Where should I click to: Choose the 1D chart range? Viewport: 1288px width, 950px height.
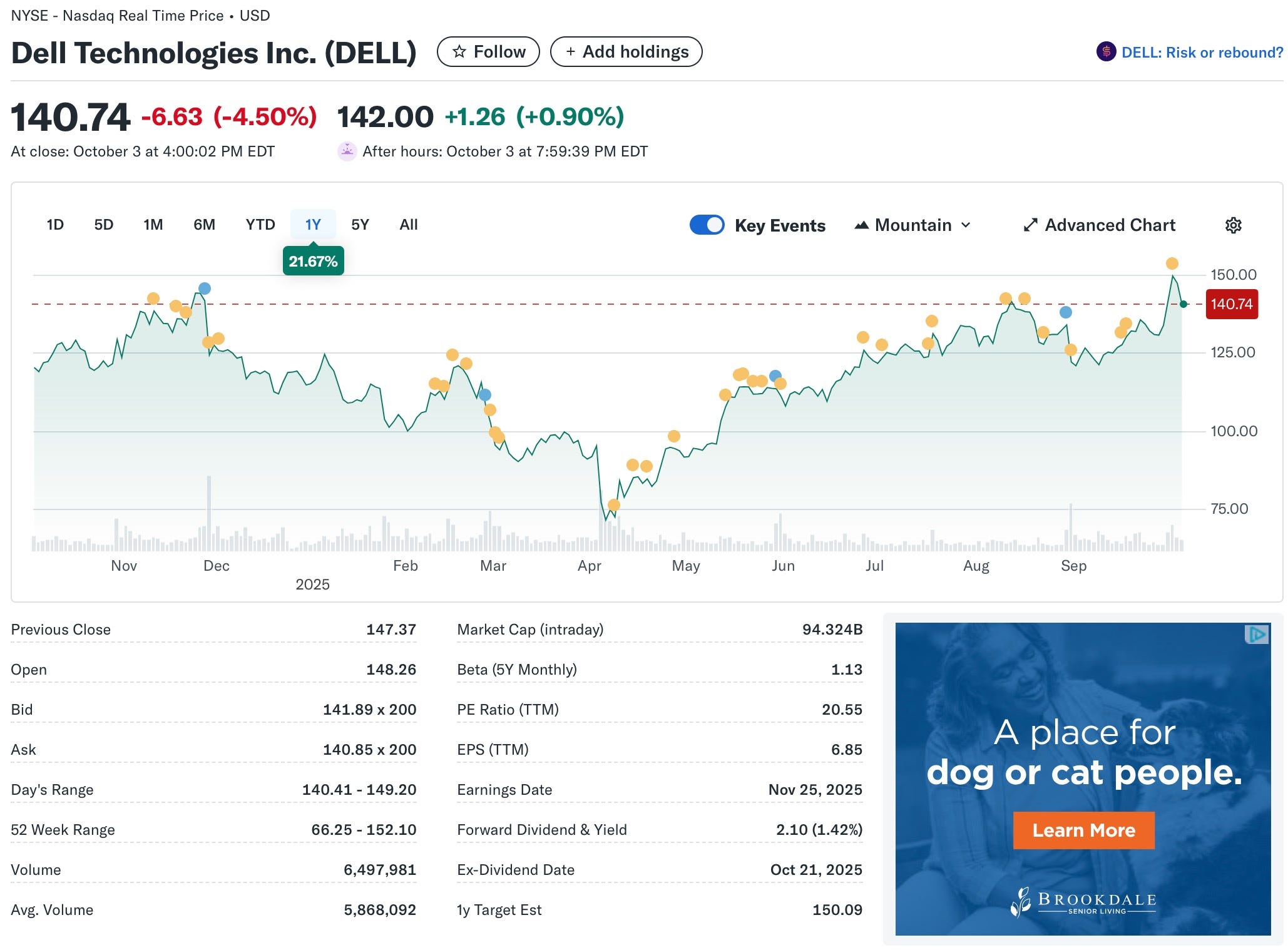coord(55,225)
